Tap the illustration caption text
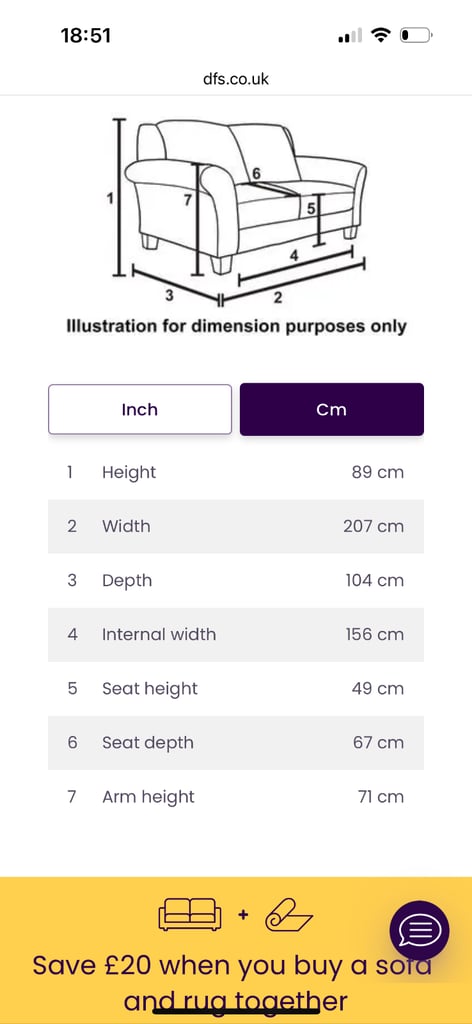 coord(236,326)
